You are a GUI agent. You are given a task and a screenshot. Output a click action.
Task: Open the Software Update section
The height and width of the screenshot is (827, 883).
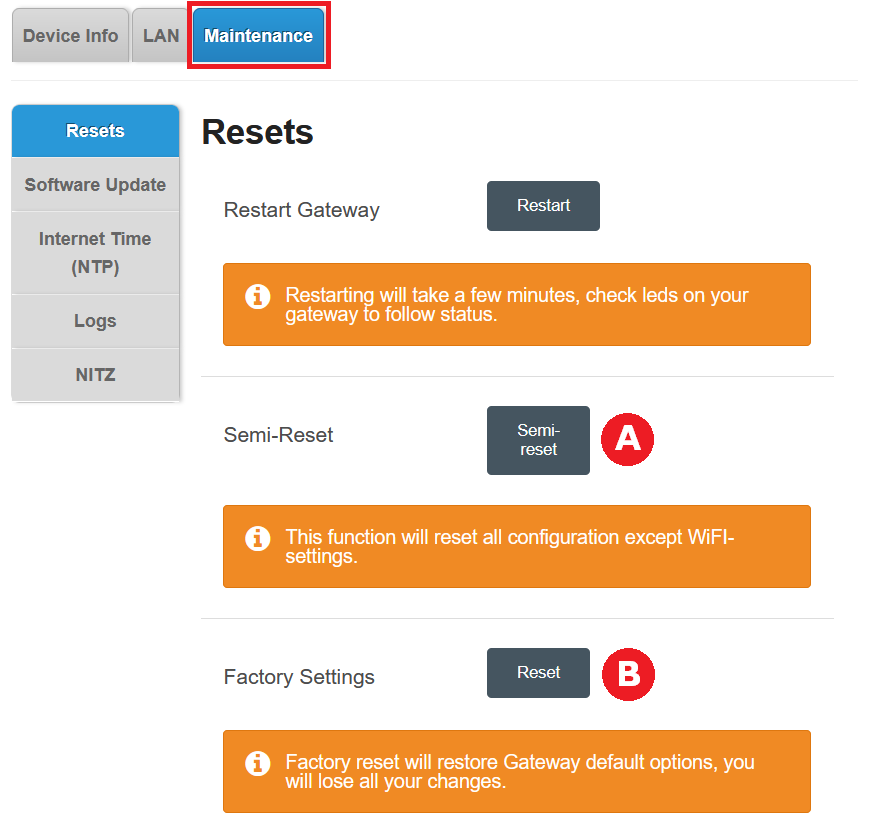coord(95,184)
